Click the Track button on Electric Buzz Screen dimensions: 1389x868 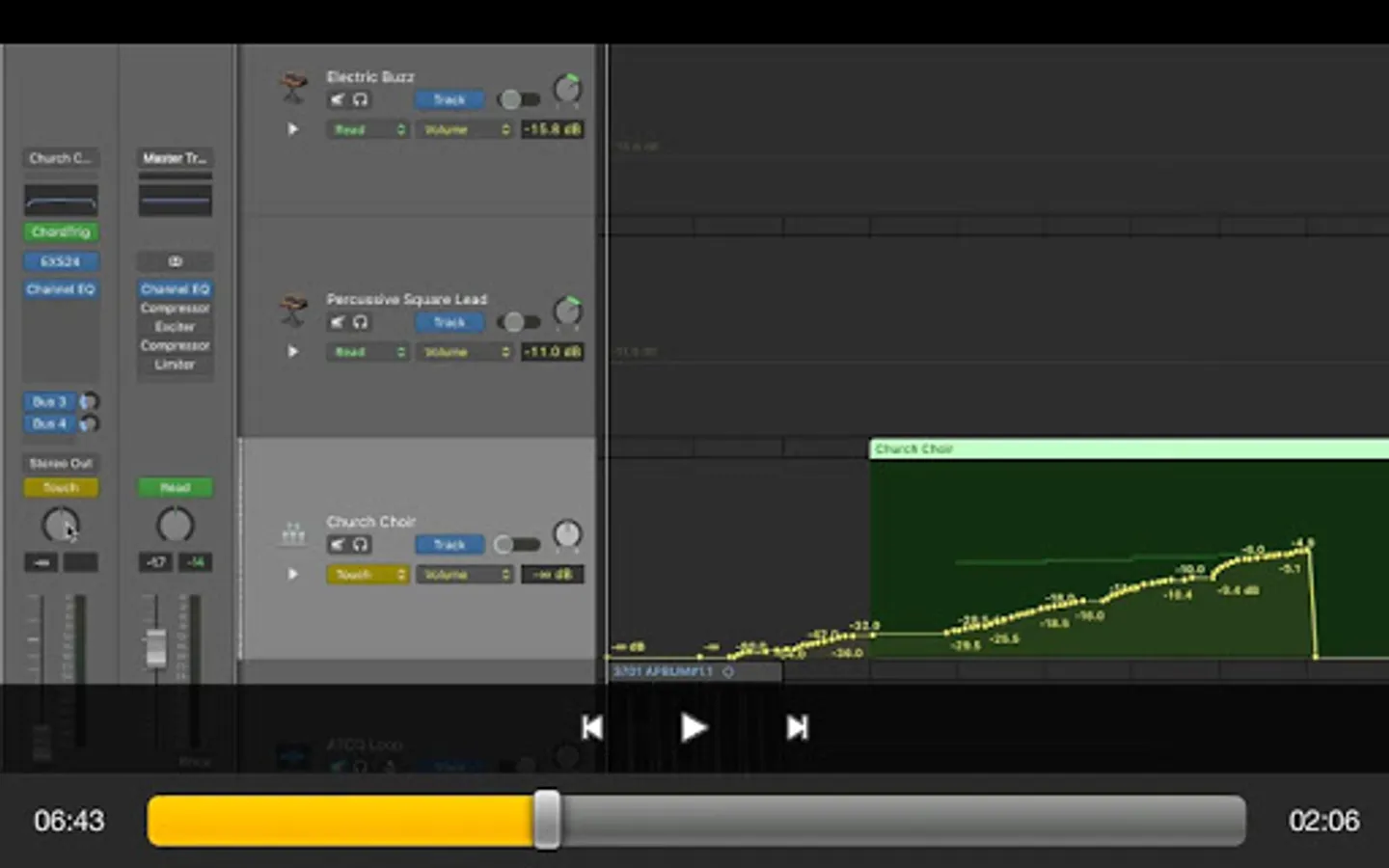(x=449, y=99)
